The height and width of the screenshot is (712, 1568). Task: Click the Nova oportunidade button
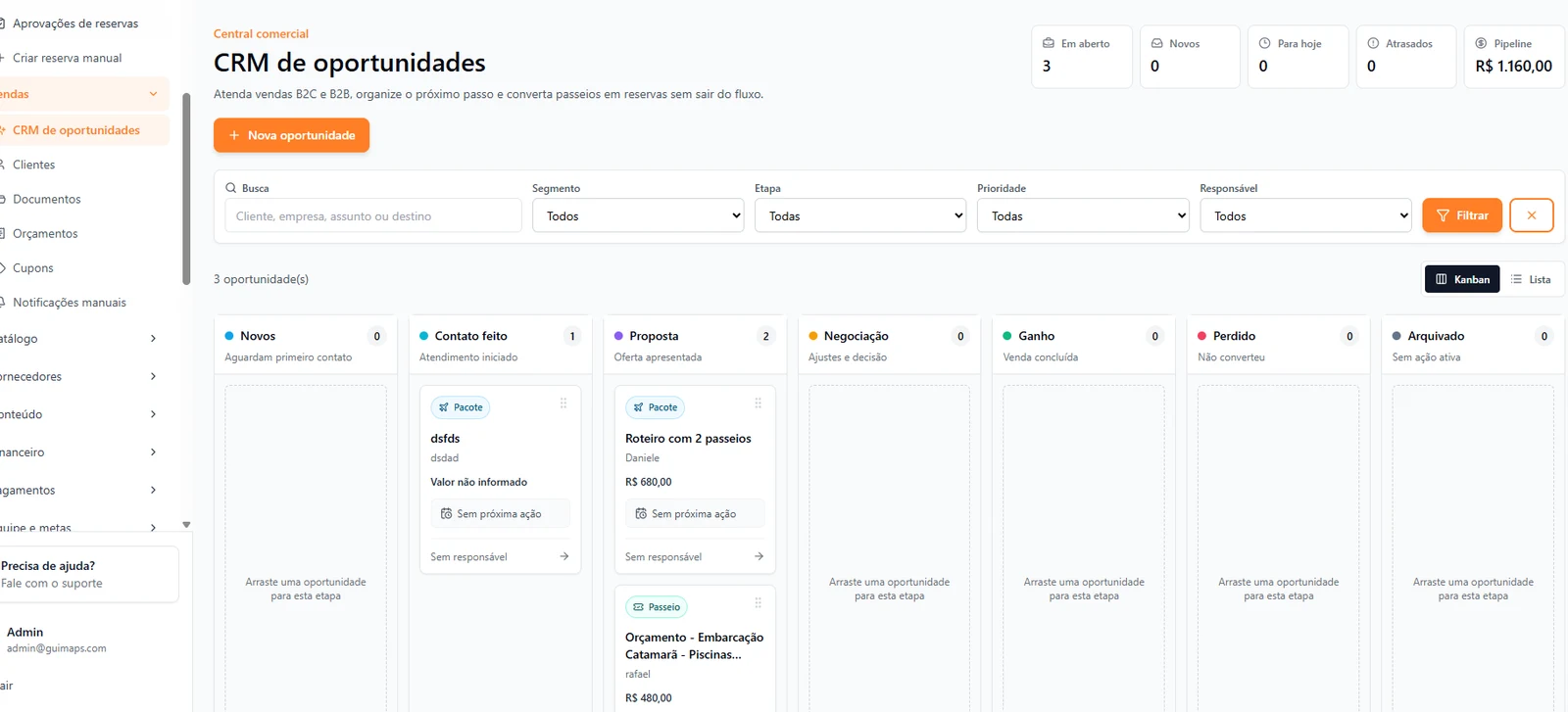pos(291,135)
